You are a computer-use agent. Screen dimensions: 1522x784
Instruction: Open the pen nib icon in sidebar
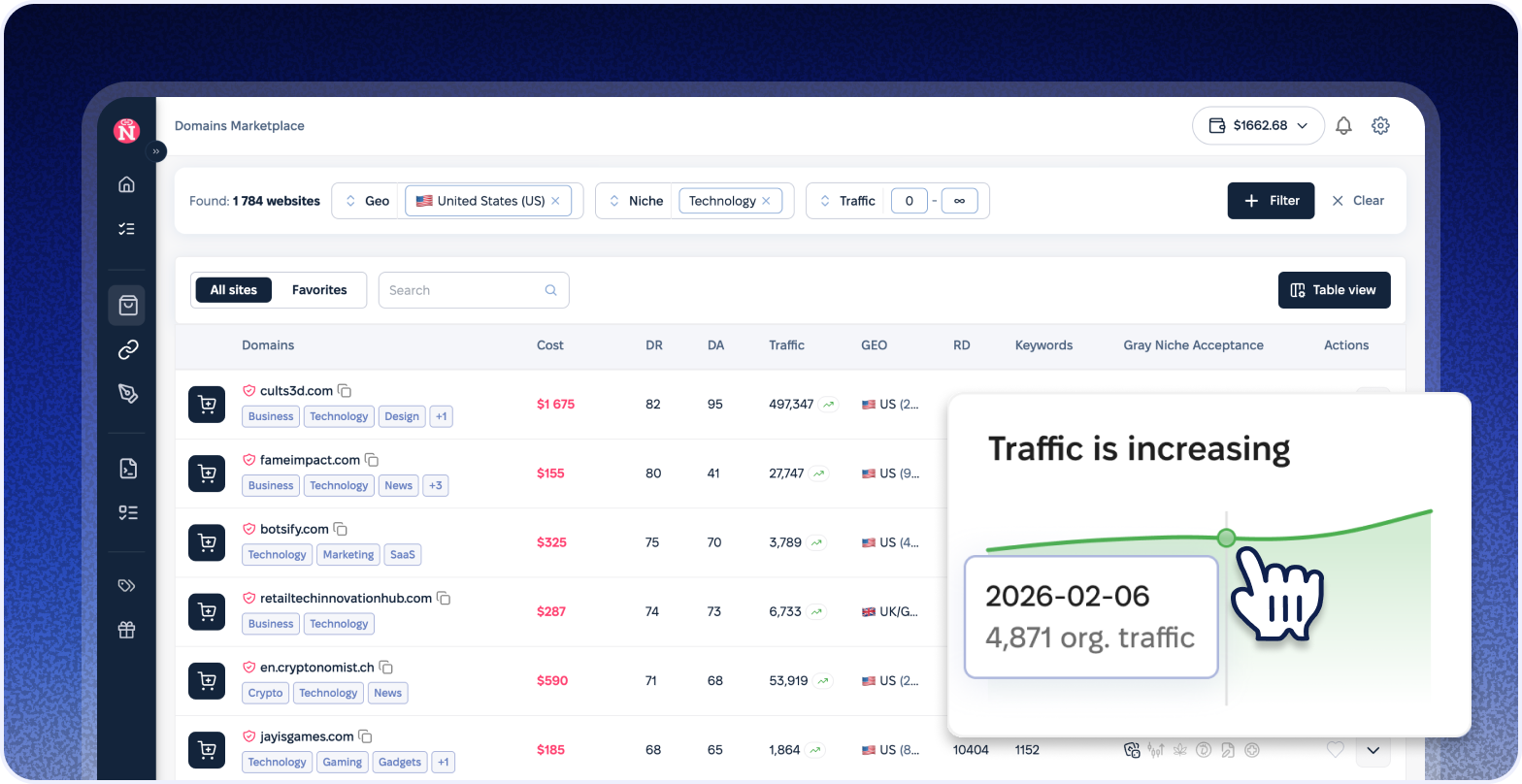tap(127, 393)
